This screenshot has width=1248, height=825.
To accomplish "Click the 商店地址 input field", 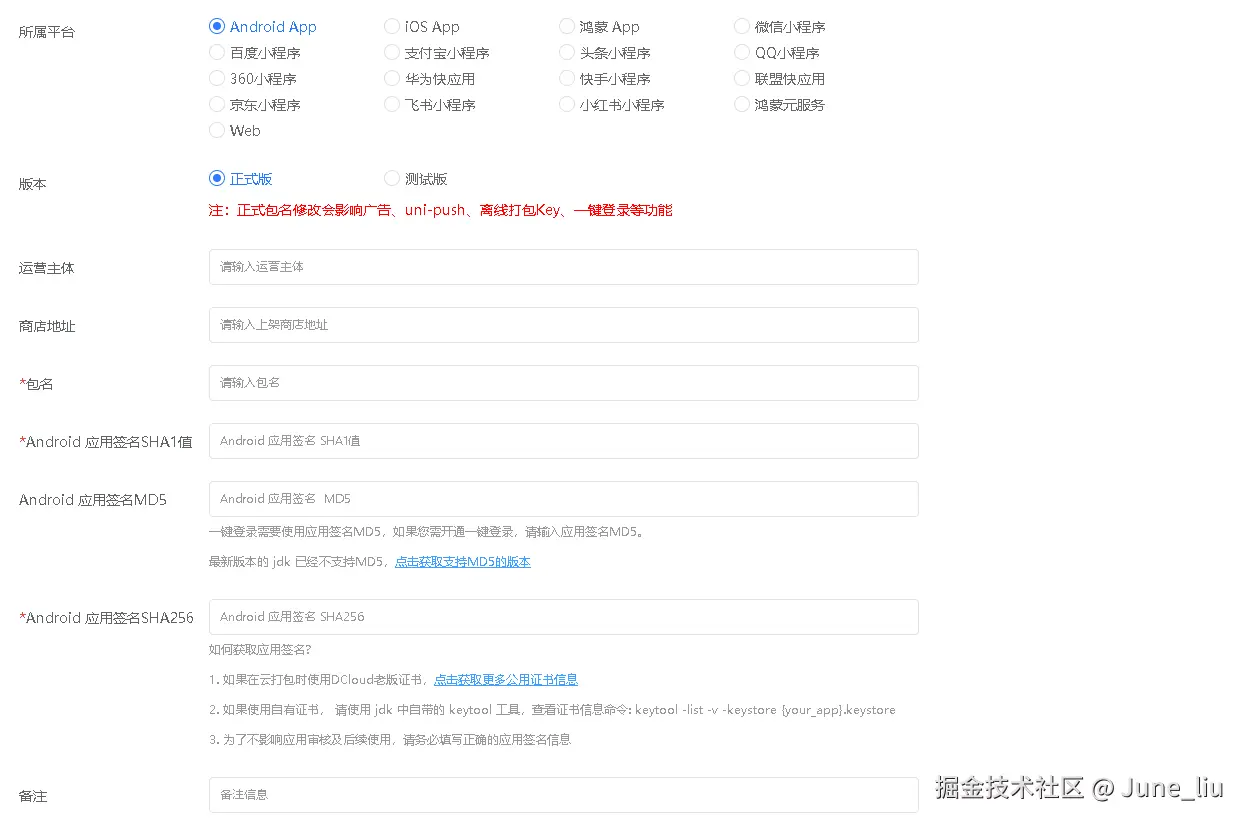I will click(x=563, y=325).
